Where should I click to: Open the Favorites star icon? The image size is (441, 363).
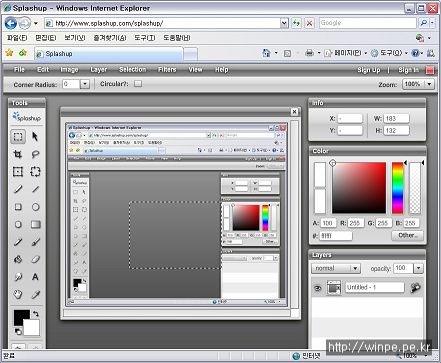[9, 53]
